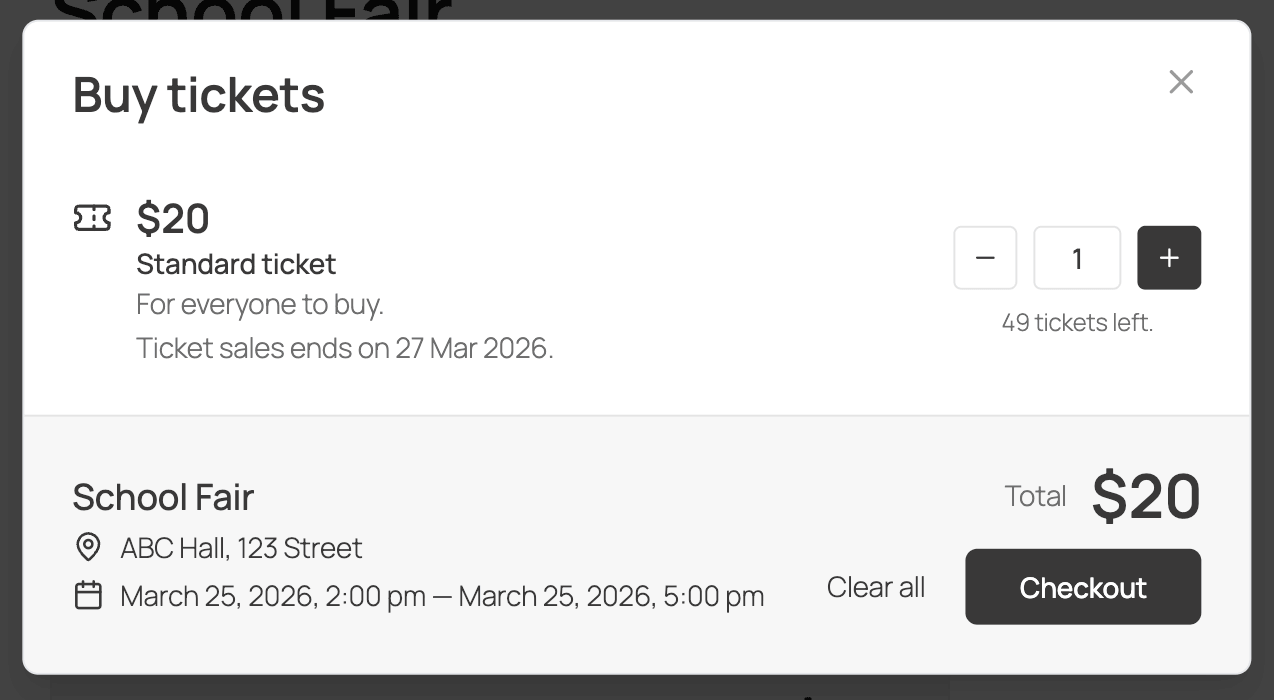Image resolution: width=1274 pixels, height=700 pixels.
Task: Click the March 25 event date range text
Action: tap(441, 595)
